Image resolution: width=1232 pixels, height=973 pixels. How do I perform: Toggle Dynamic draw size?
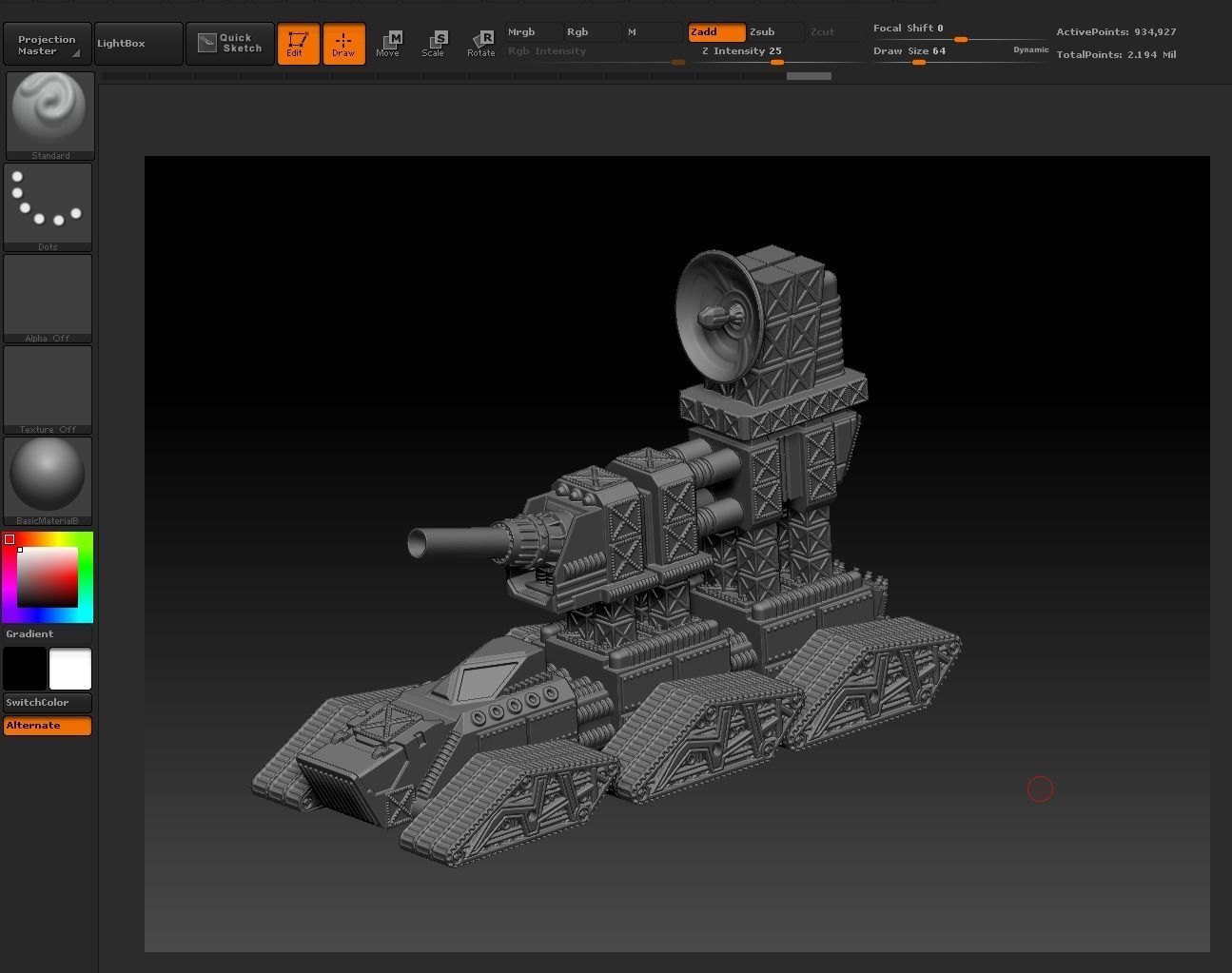pos(1030,50)
